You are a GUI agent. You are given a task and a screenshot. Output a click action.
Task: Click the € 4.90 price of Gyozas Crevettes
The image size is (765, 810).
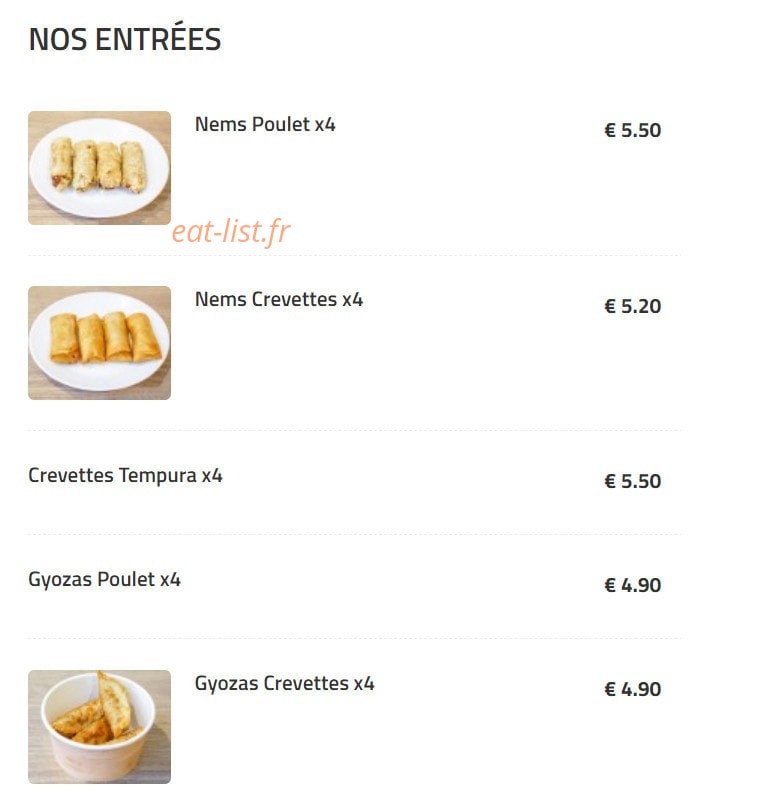[x=633, y=689]
